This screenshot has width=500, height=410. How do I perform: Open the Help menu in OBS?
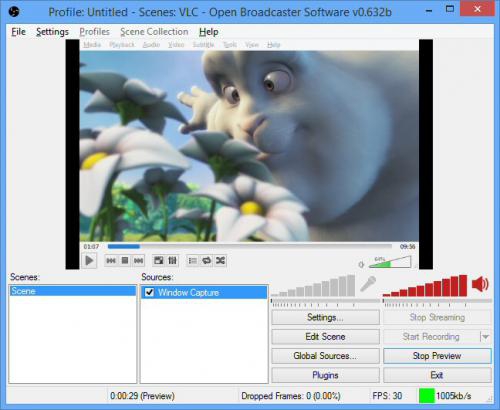click(x=209, y=32)
